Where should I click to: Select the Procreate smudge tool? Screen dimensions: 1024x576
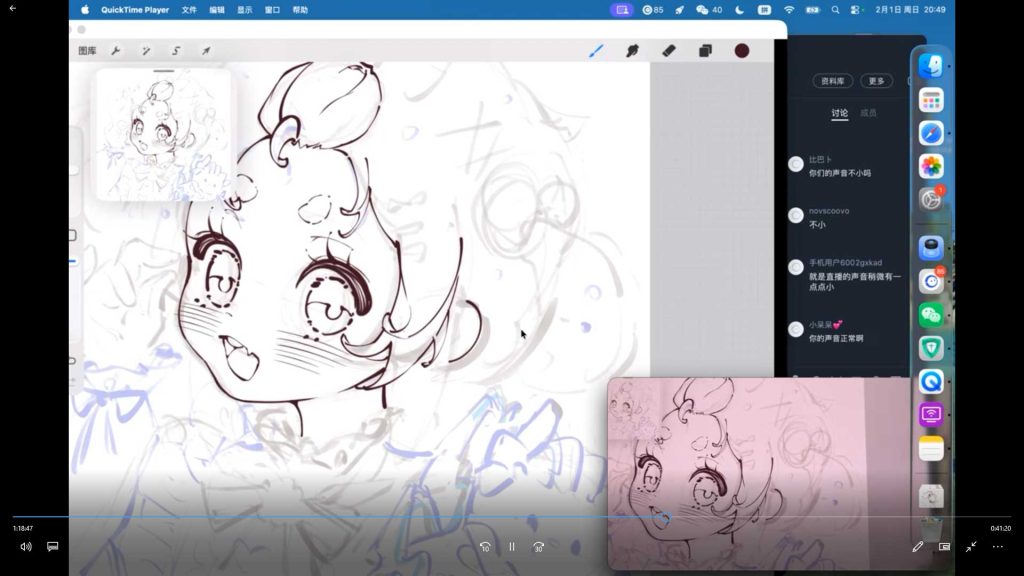click(632, 51)
